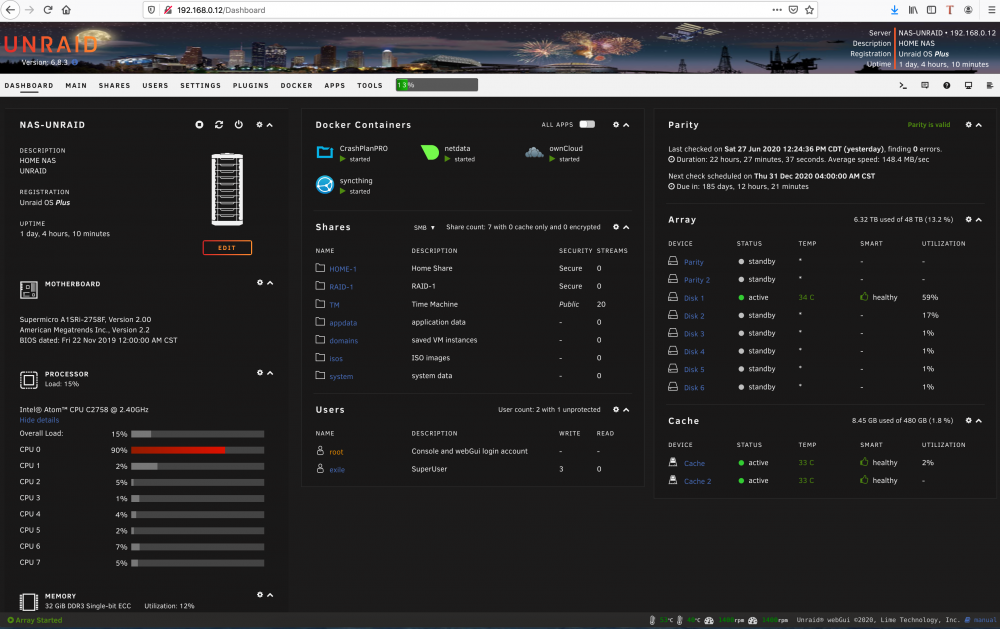
Task: Open Firefox hamburger menu
Action: pyautogui.click(x=992, y=10)
